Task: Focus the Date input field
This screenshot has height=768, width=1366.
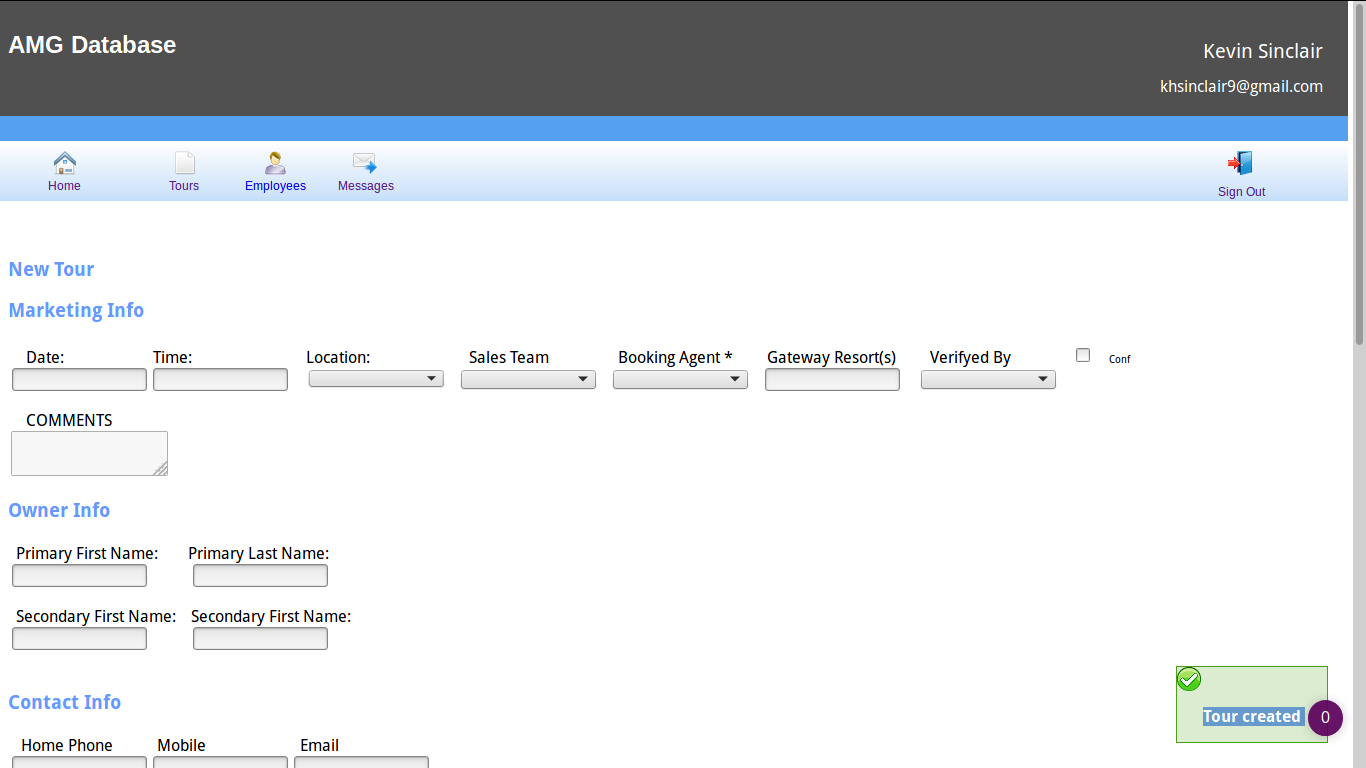Action: coord(79,380)
